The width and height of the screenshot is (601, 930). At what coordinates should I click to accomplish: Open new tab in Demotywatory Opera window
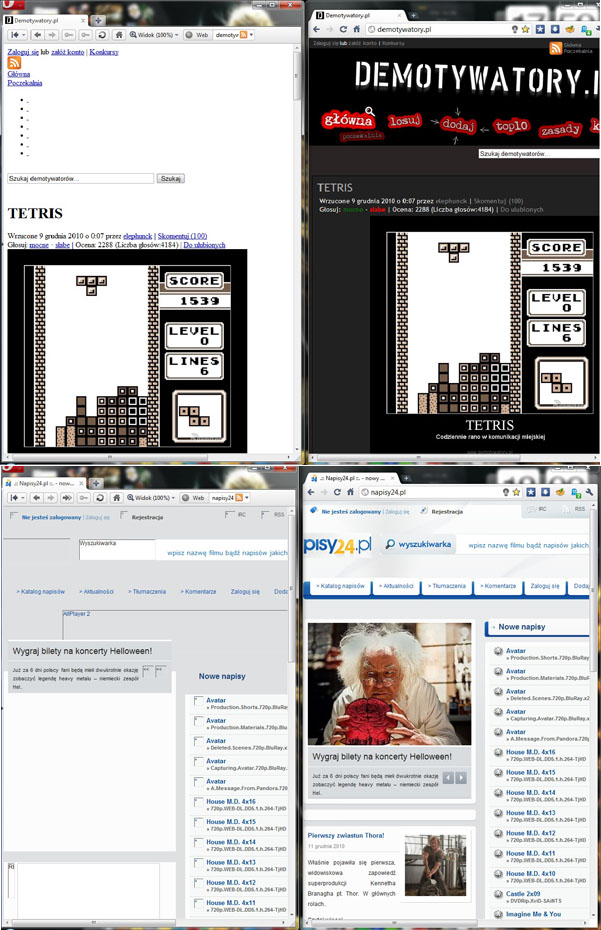coord(98,20)
